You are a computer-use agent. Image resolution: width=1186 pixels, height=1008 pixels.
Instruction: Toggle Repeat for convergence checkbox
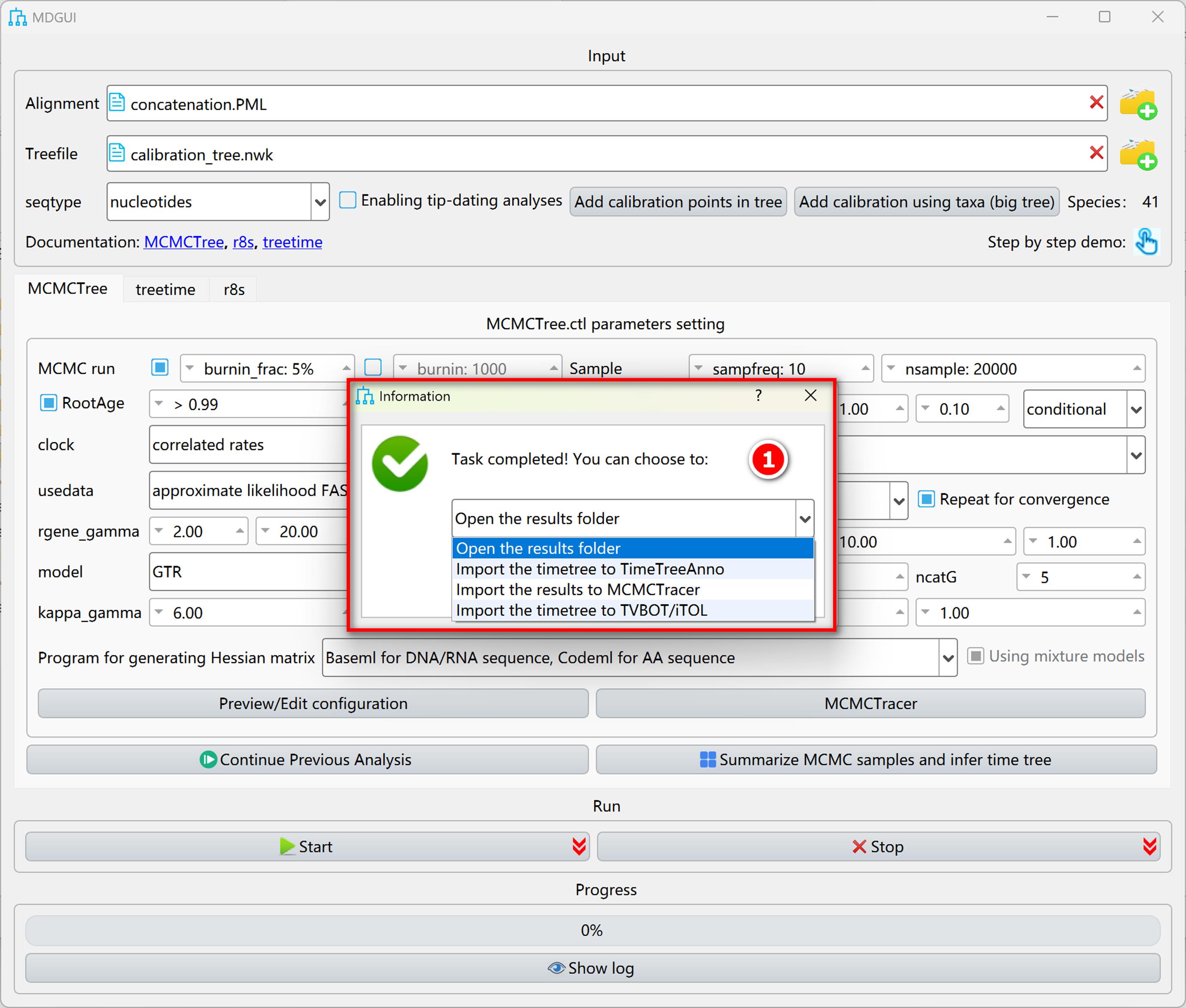tap(927, 499)
